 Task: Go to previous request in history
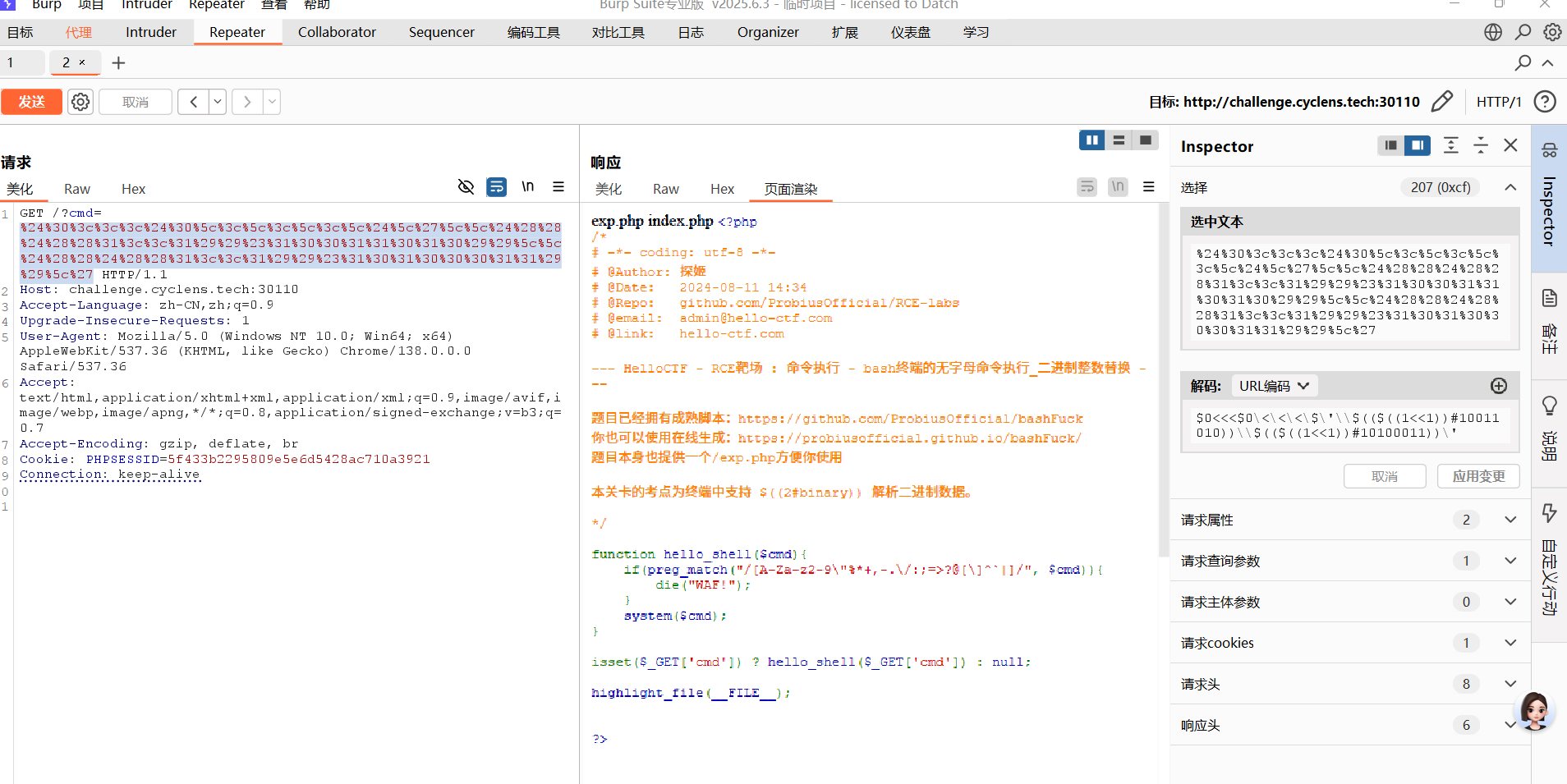tap(194, 102)
